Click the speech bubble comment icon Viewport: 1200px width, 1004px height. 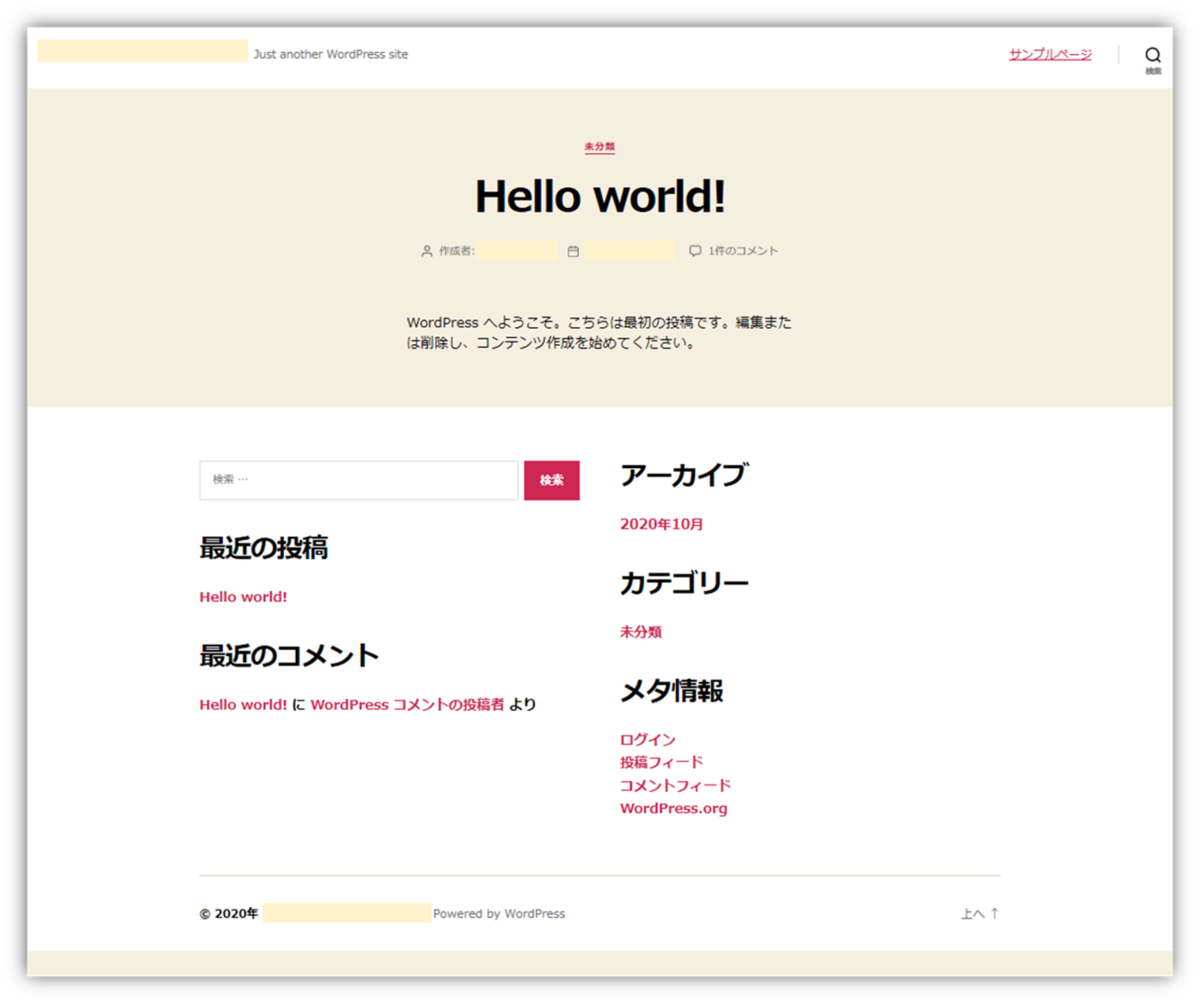(695, 251)
